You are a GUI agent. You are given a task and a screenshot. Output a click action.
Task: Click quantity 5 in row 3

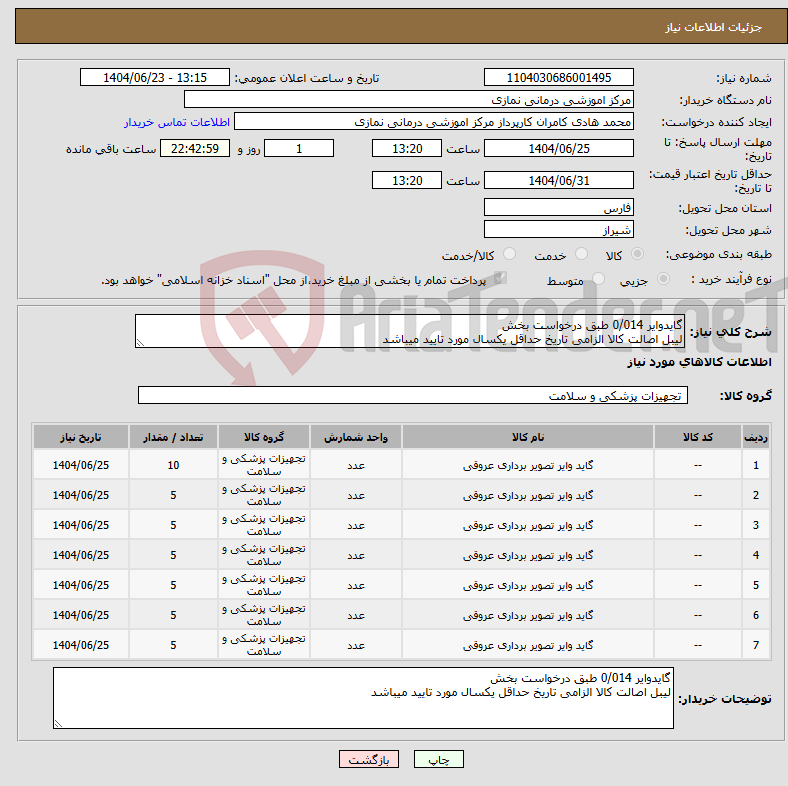173,525
